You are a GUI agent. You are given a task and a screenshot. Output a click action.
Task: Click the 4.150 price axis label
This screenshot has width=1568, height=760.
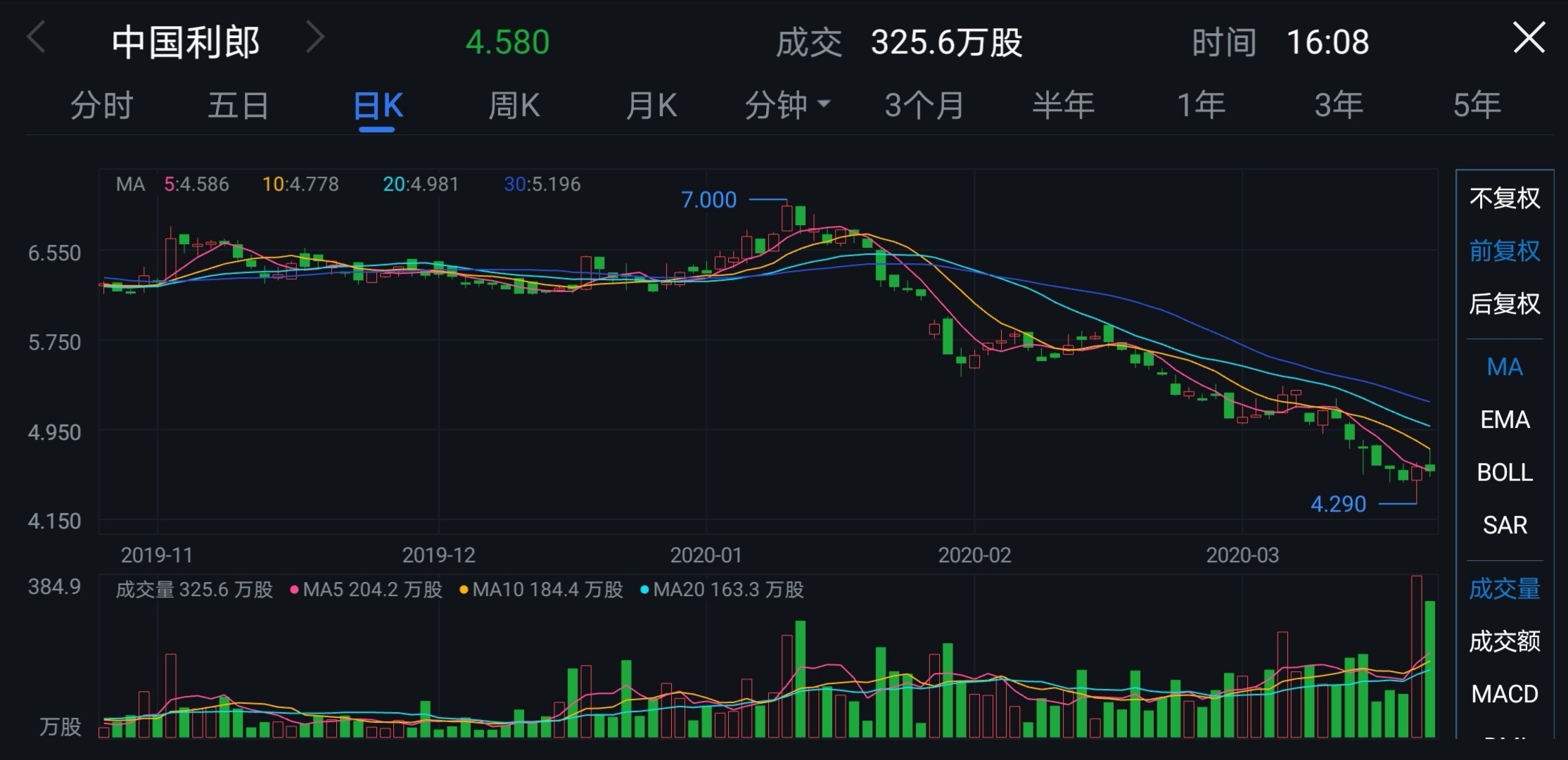tap(54, 521)
